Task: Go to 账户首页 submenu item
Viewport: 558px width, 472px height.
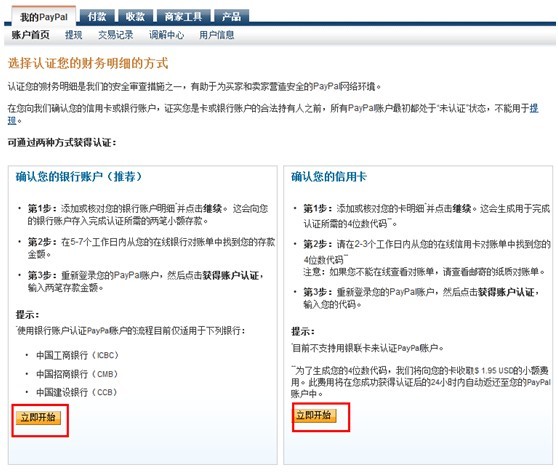Action: pos(31,35)
